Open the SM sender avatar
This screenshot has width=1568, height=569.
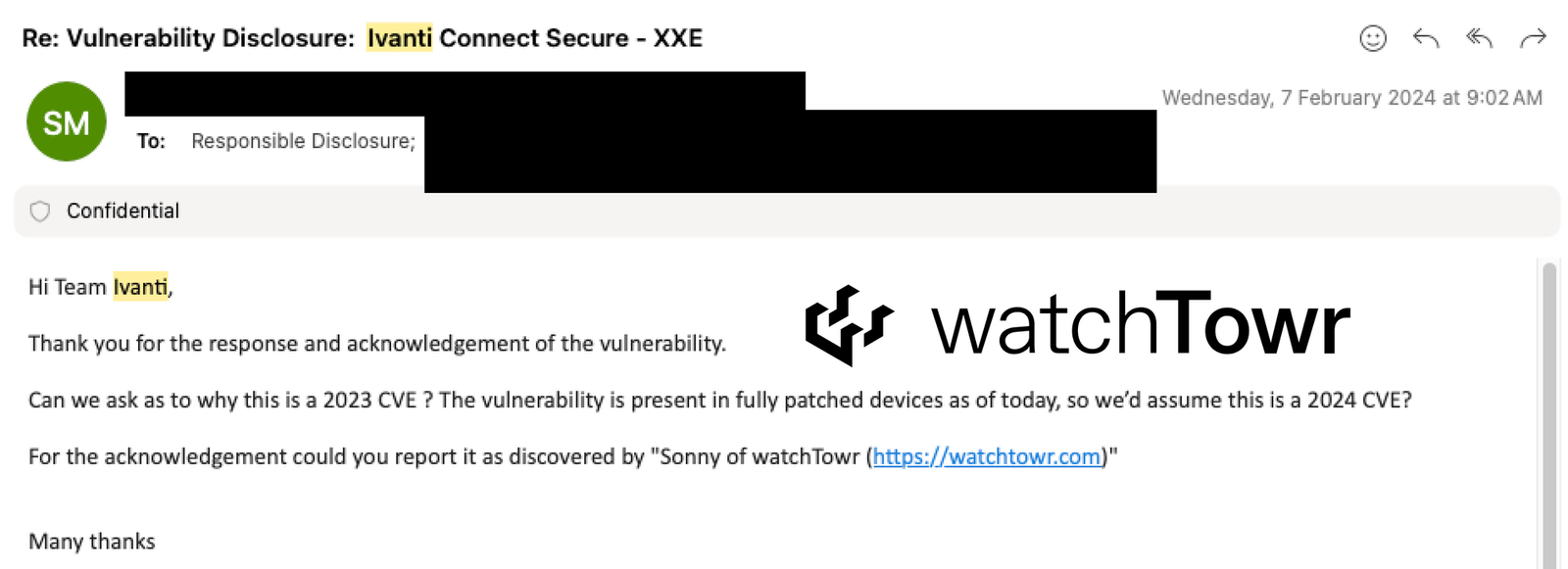(x=66, y=120)
